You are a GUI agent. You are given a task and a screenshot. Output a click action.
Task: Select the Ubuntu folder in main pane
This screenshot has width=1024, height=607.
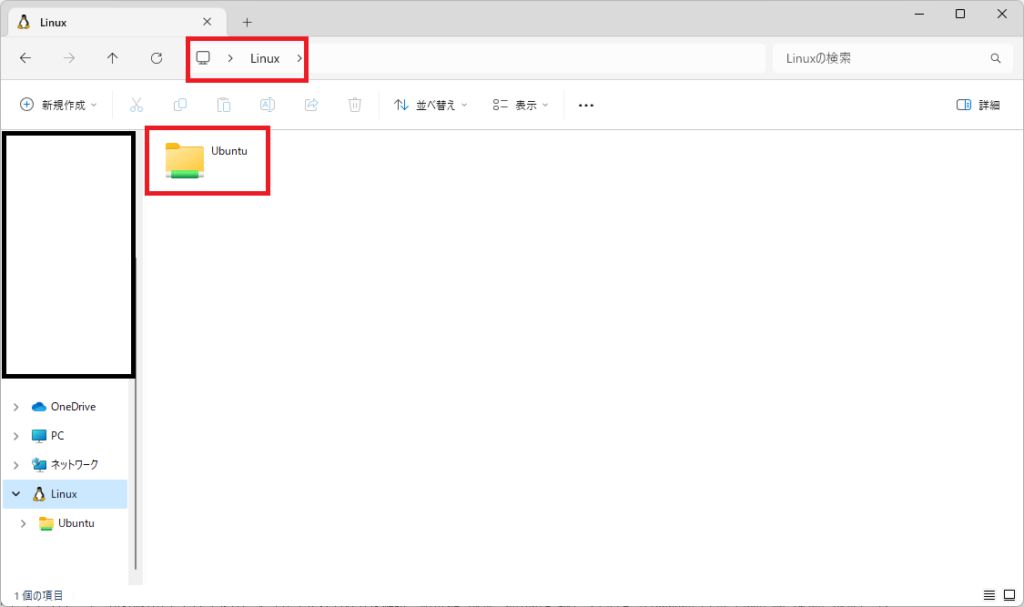pos(207,160)
